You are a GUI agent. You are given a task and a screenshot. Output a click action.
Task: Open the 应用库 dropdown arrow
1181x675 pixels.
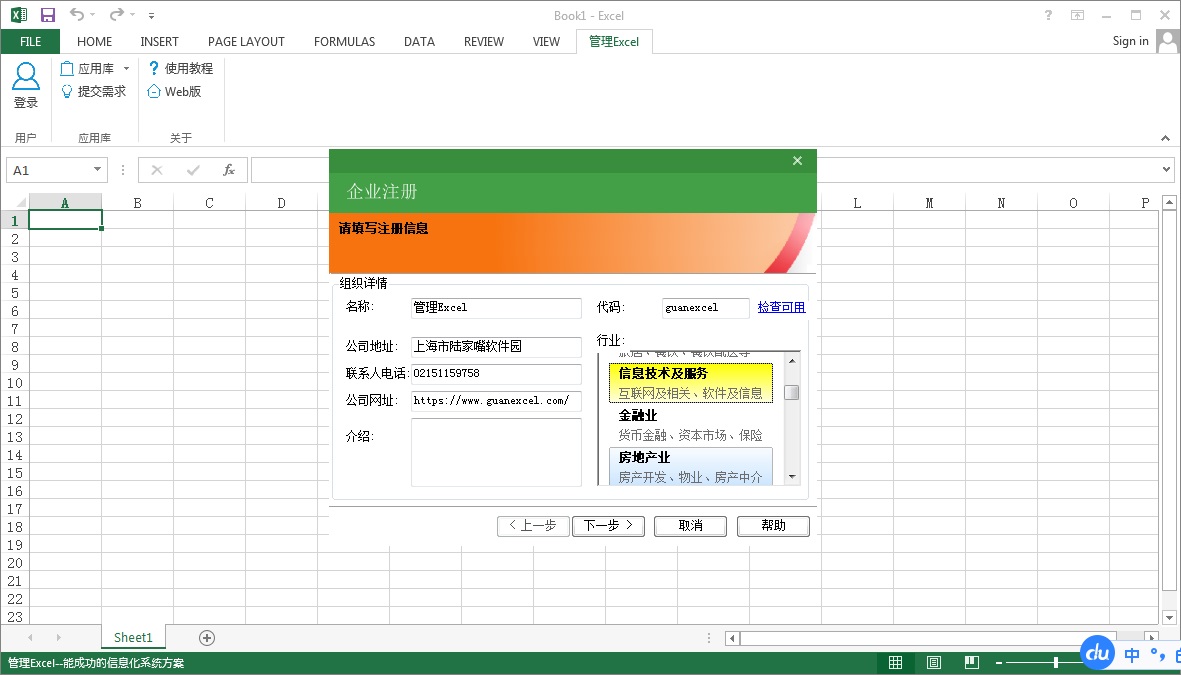click(126, 69)
